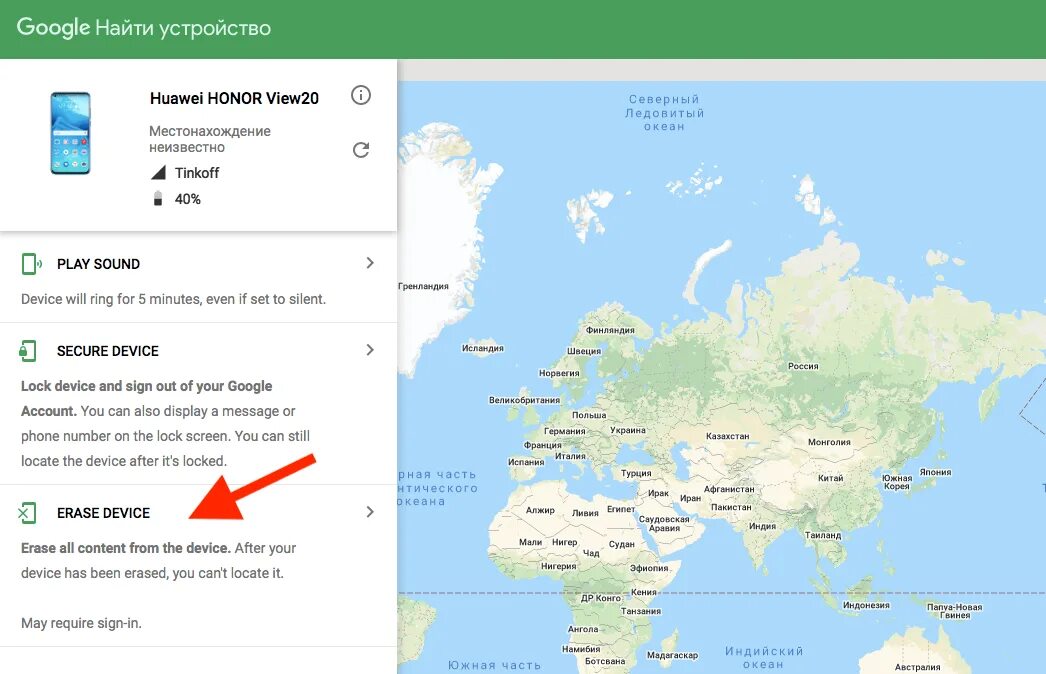The image size is (1046, 674).
Task: Click Индия label on the map
Action: click(x=762, y=526)
